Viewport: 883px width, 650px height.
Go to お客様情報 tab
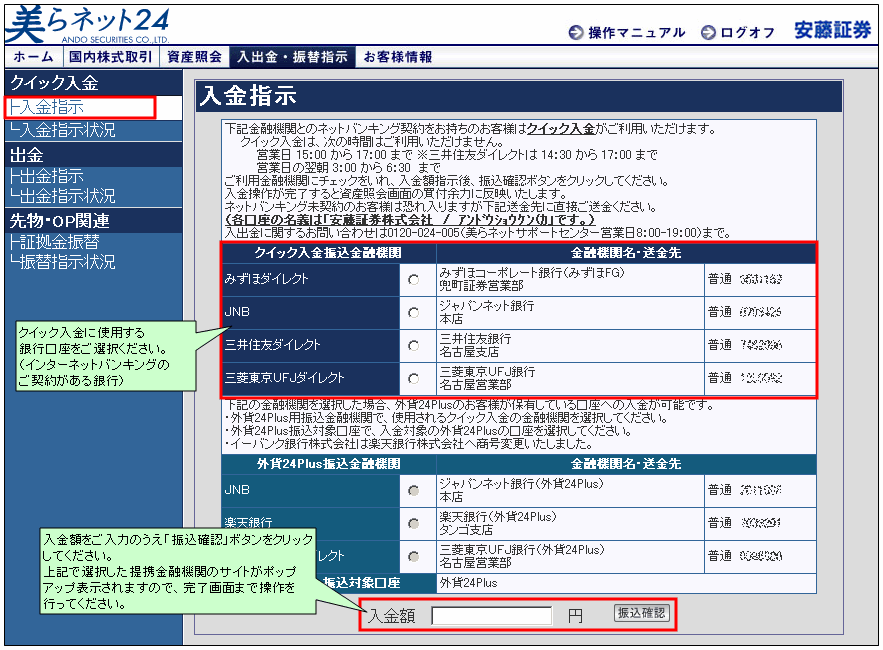(398, 57)
